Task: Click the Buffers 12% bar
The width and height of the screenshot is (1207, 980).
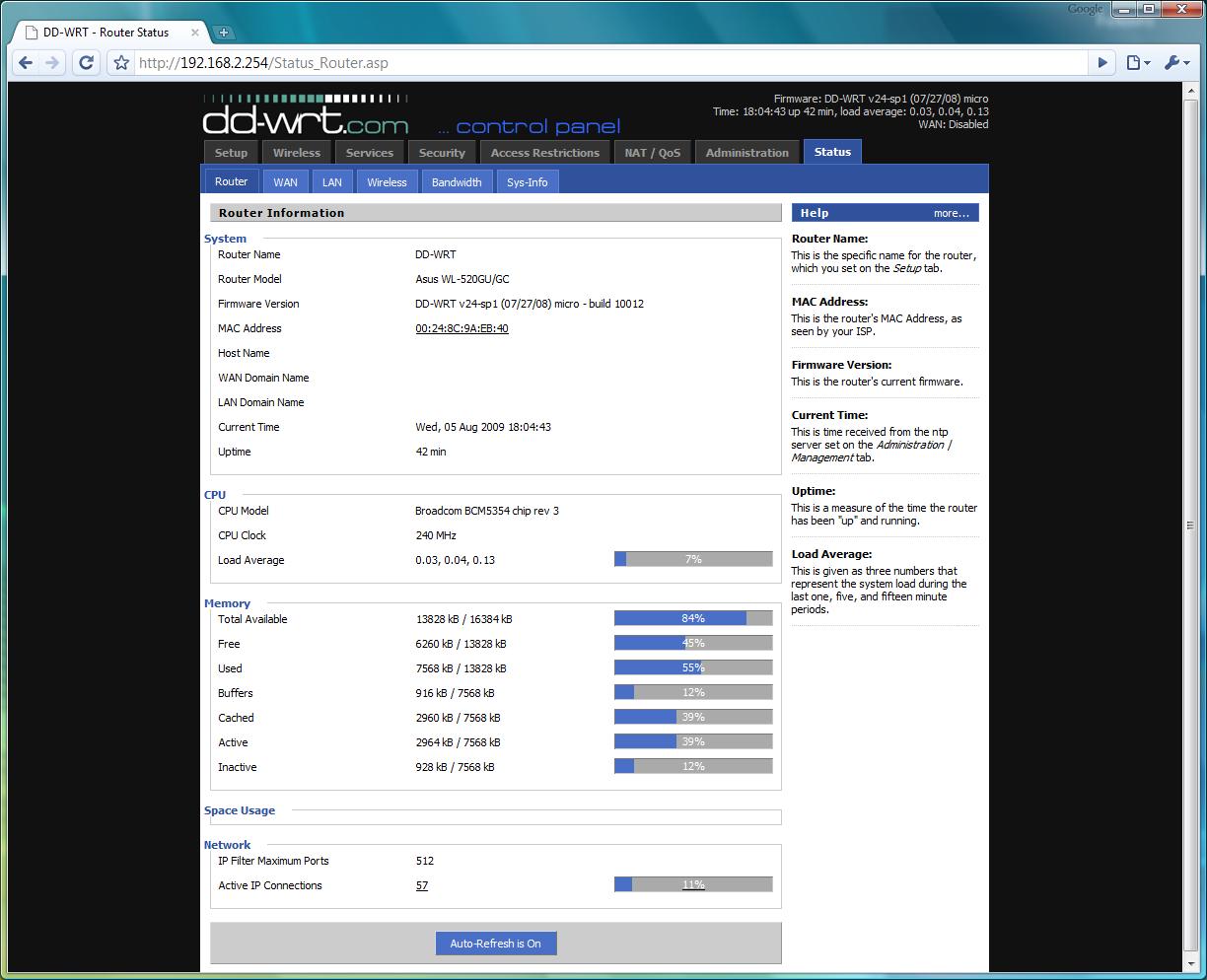Action: (x=693, y=692)
